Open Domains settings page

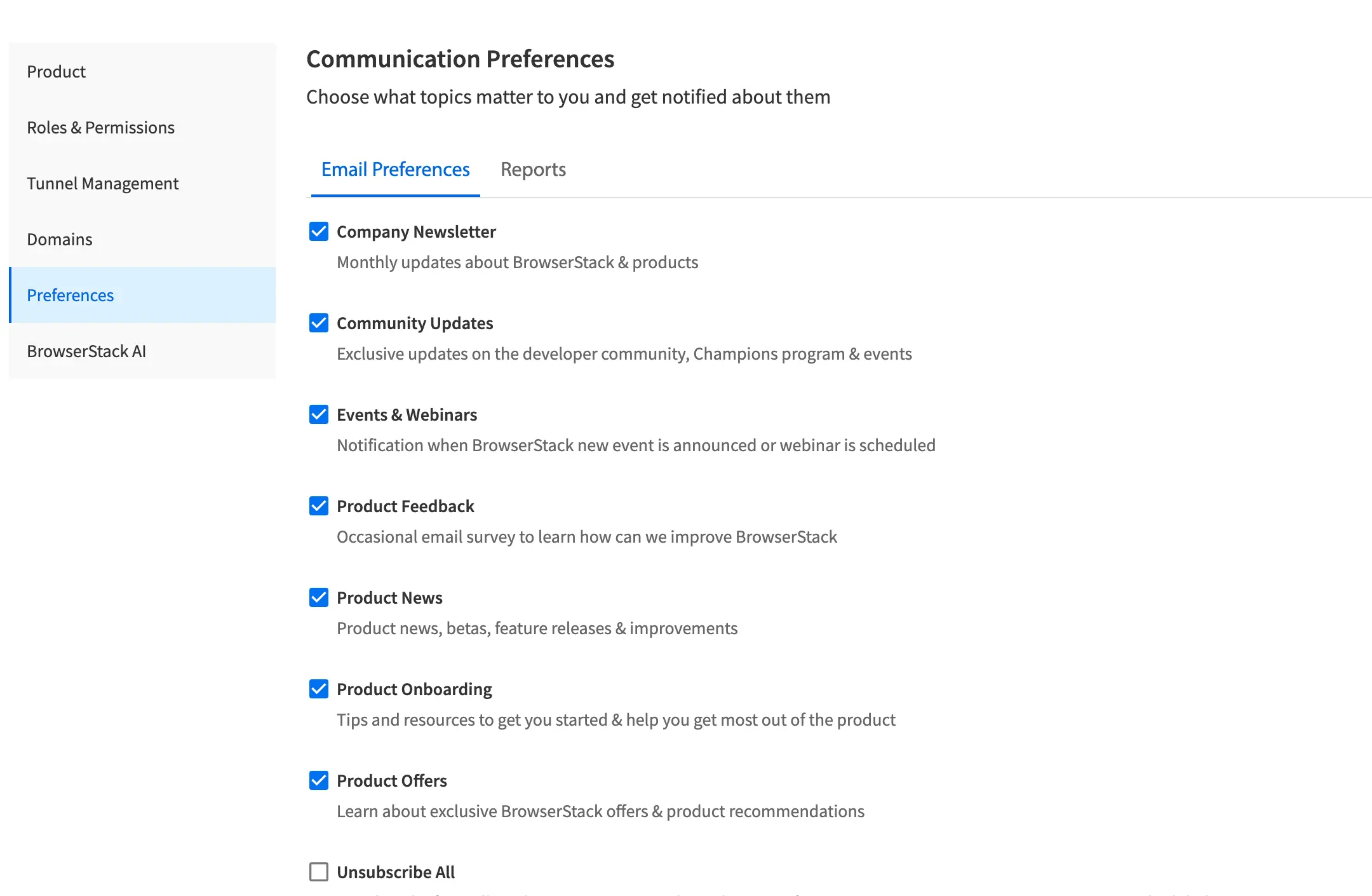tap(59, 238)
